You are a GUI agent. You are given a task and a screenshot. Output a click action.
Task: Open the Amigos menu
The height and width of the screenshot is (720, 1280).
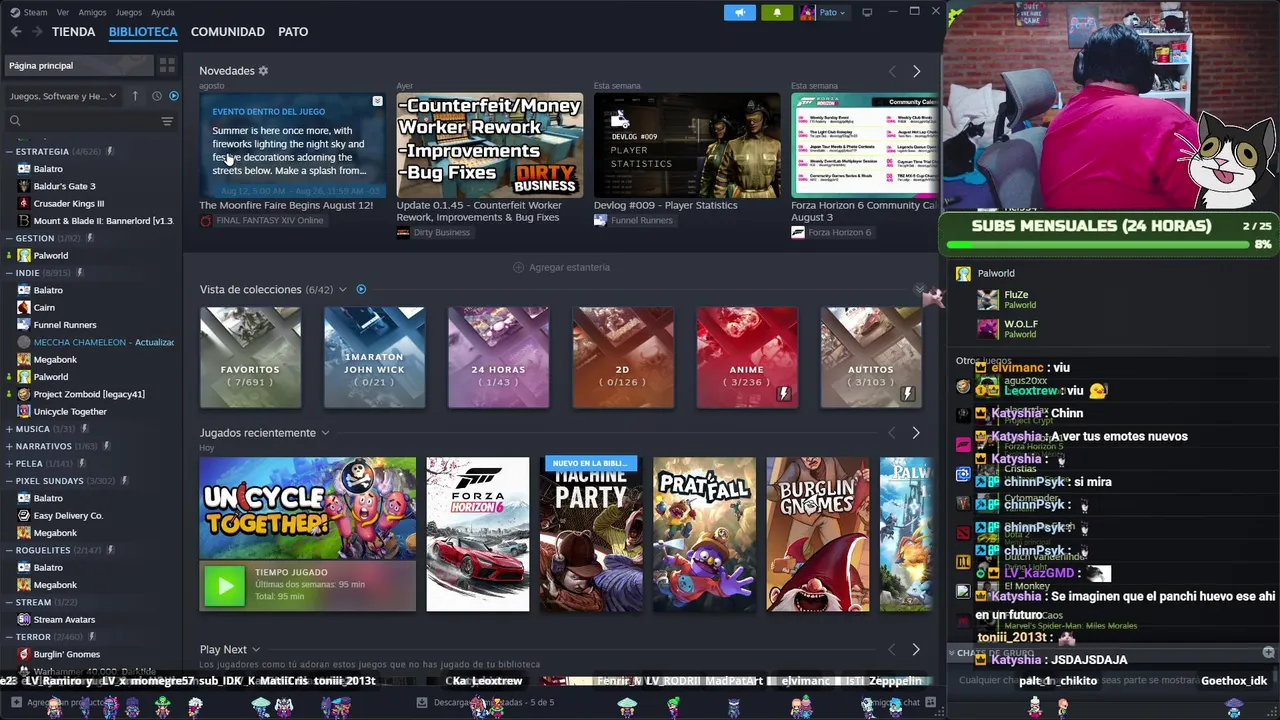92,13
